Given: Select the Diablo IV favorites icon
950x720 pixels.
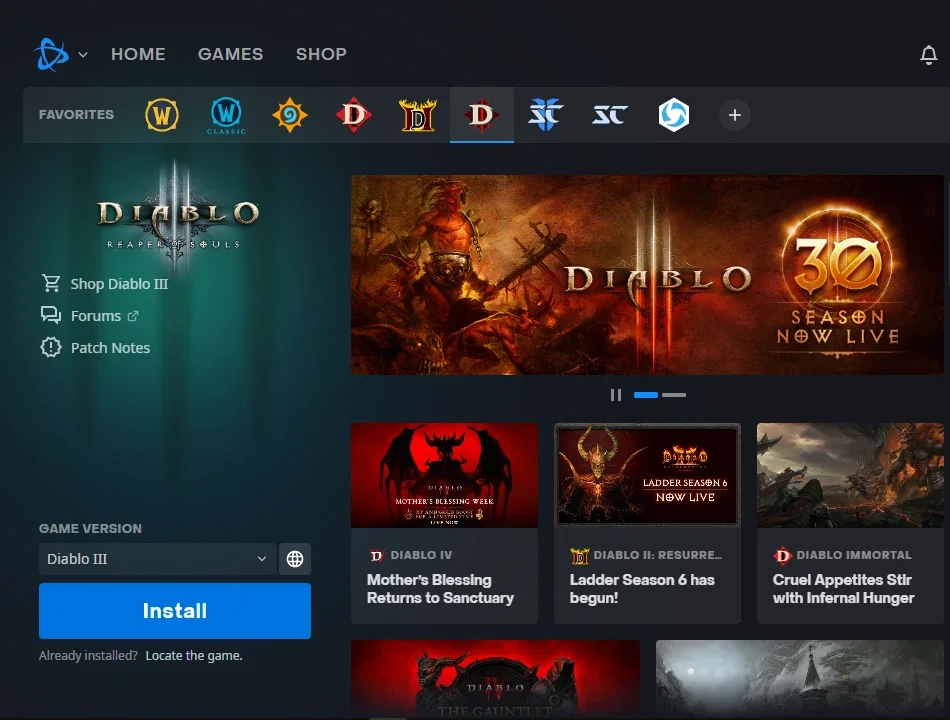Looking at the screenshot, I should [x=354, y=115].
